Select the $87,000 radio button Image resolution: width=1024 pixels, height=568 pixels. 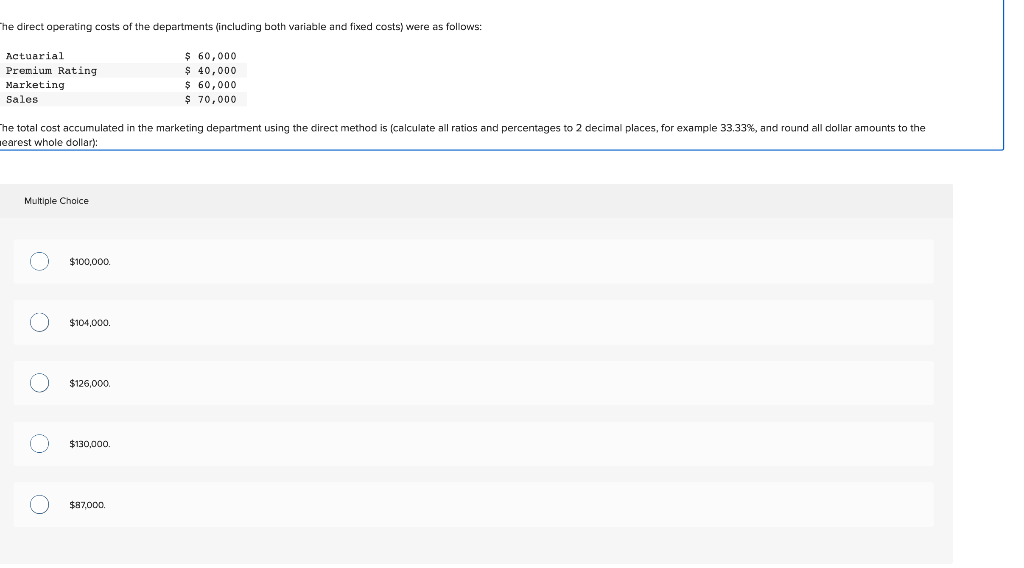click(x=39, y=505)
